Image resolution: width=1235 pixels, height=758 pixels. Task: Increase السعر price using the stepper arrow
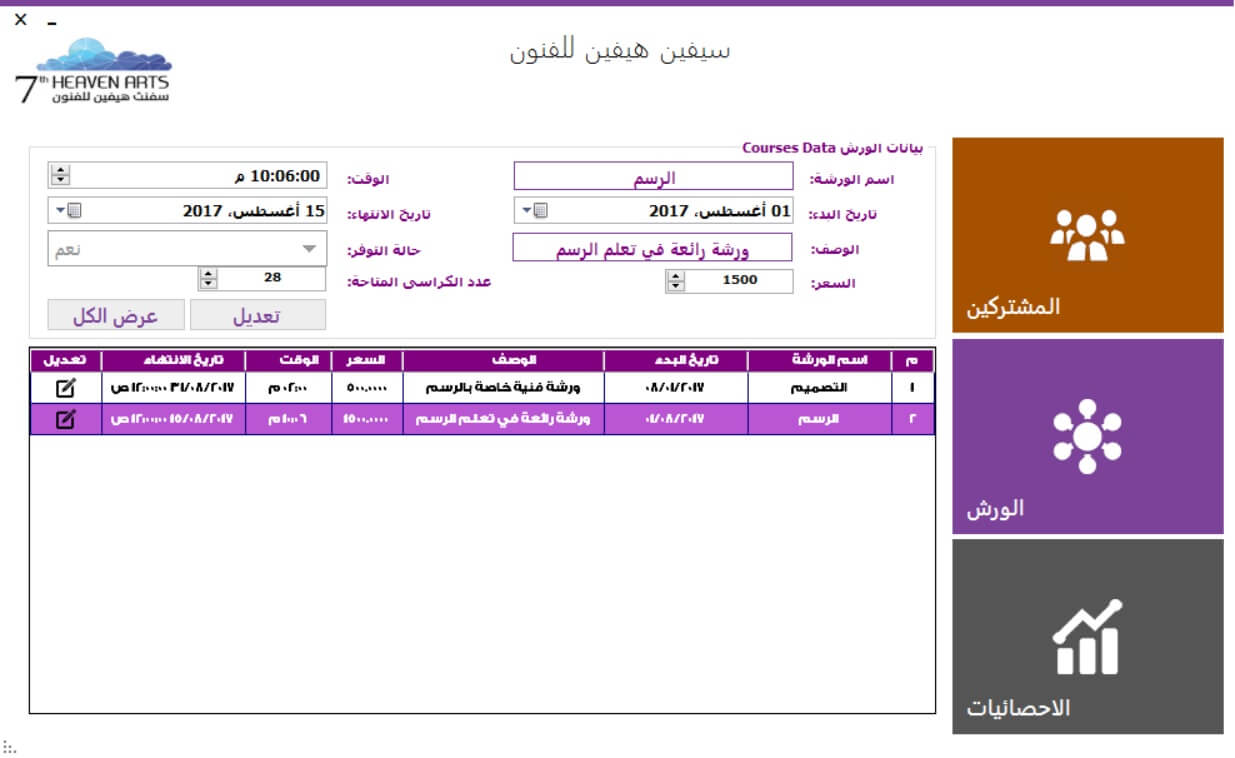click(x=676, y=276)
